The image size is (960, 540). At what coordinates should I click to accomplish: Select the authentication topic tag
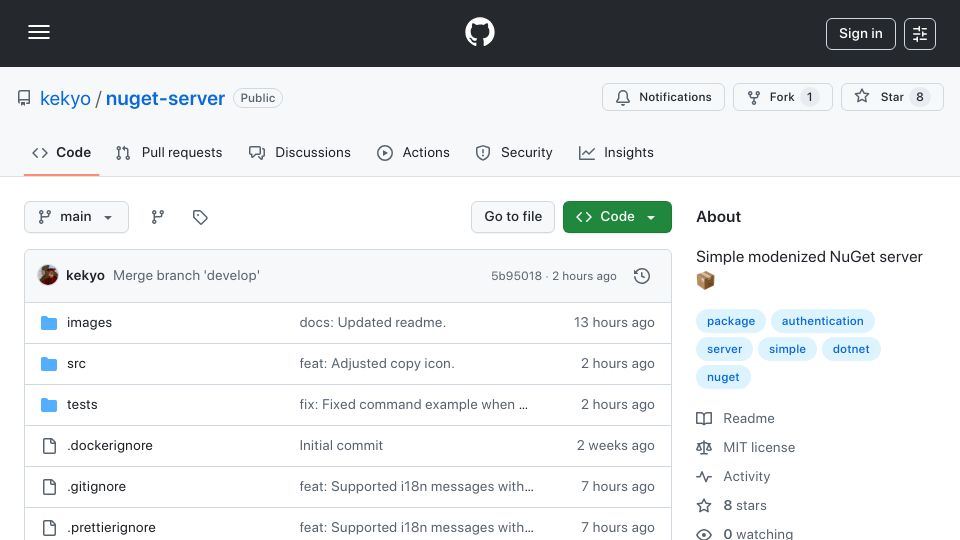(822, 321)
